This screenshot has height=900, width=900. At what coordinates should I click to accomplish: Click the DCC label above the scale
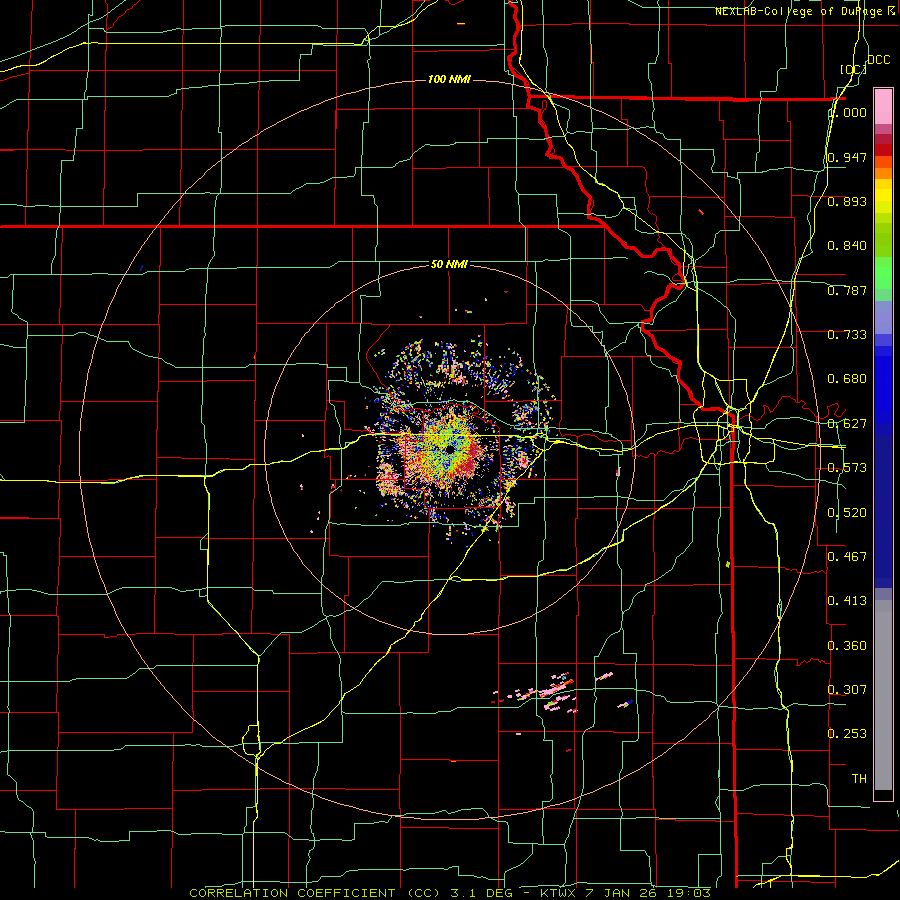coord(878,60)
